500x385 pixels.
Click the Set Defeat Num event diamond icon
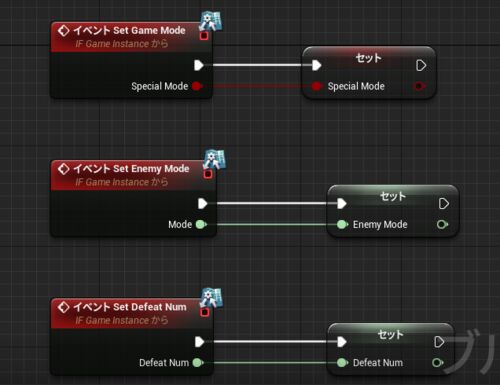pyautogui.click(x=63, y=307)
